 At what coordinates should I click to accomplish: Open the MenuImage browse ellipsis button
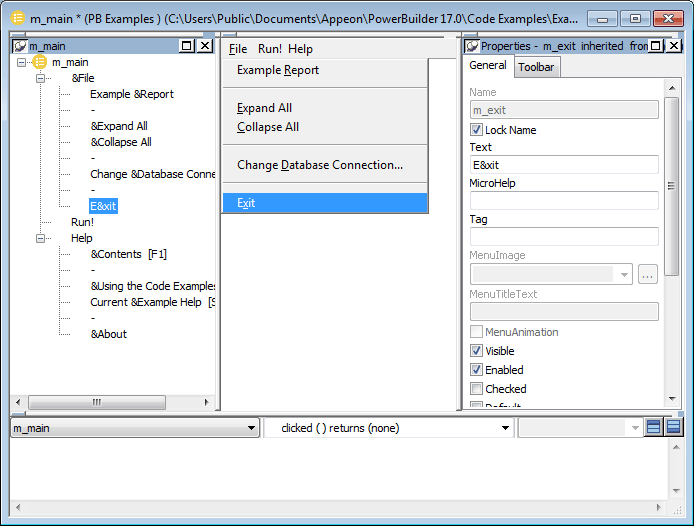[647, 274]
